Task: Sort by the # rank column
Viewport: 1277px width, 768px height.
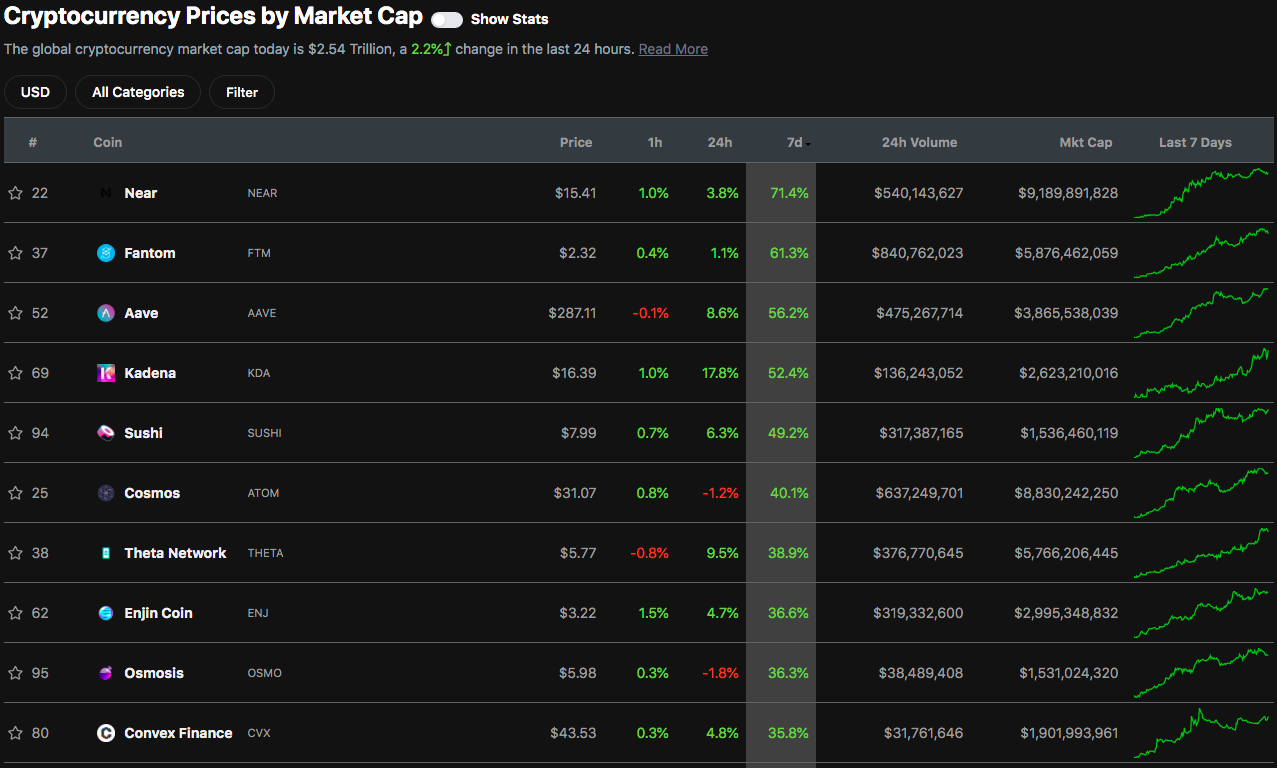Action: coord(33,142)
